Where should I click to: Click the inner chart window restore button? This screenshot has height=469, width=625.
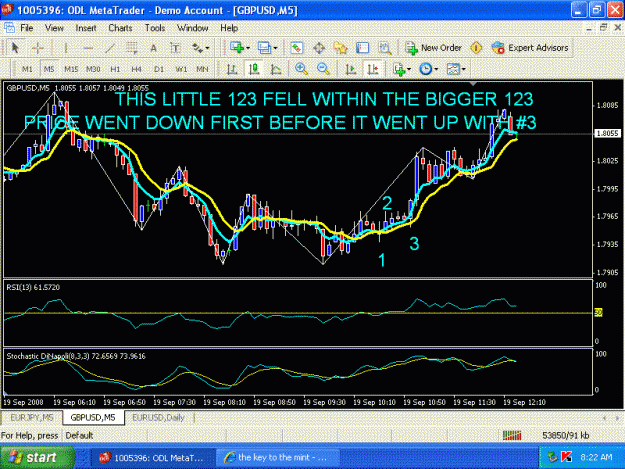pos(603,27)
